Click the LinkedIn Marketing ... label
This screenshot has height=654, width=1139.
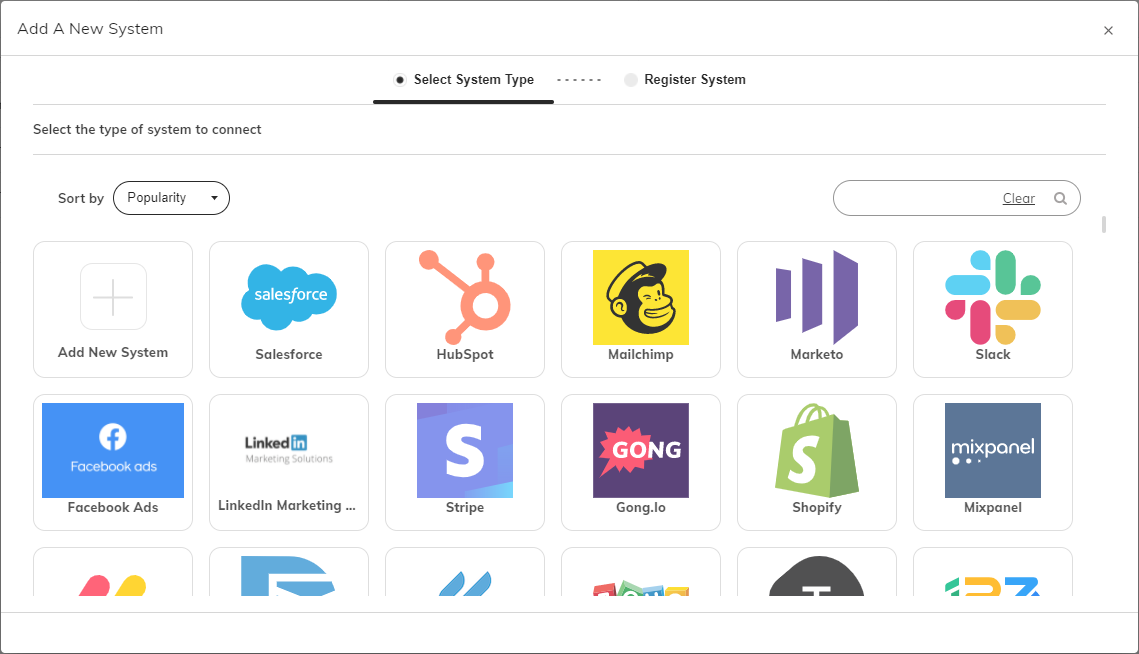click(287, 506)
